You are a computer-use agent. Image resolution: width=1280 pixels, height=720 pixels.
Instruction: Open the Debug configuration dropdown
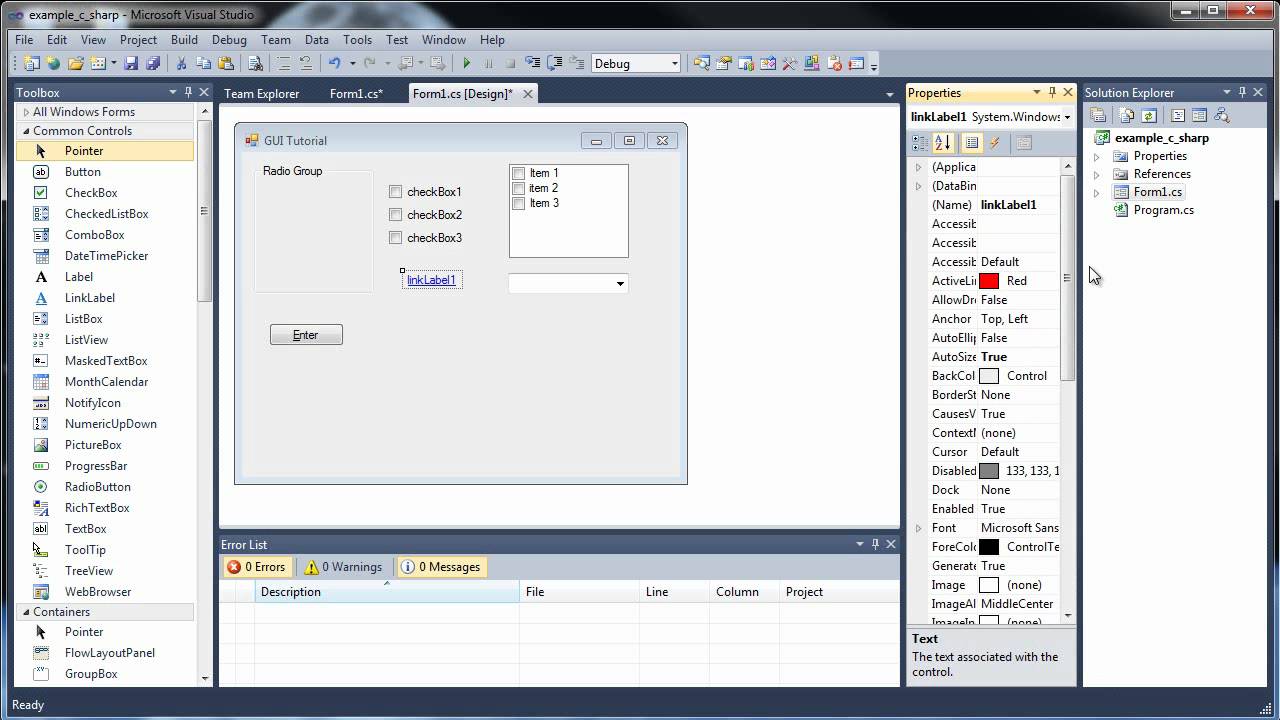coord(675,63)
